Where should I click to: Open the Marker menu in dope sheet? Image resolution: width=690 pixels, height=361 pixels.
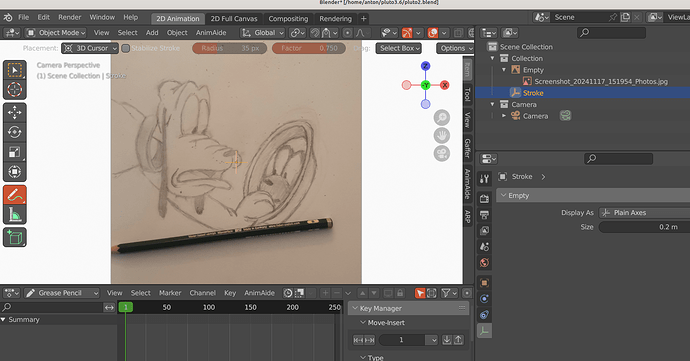(x=170, y=293)
